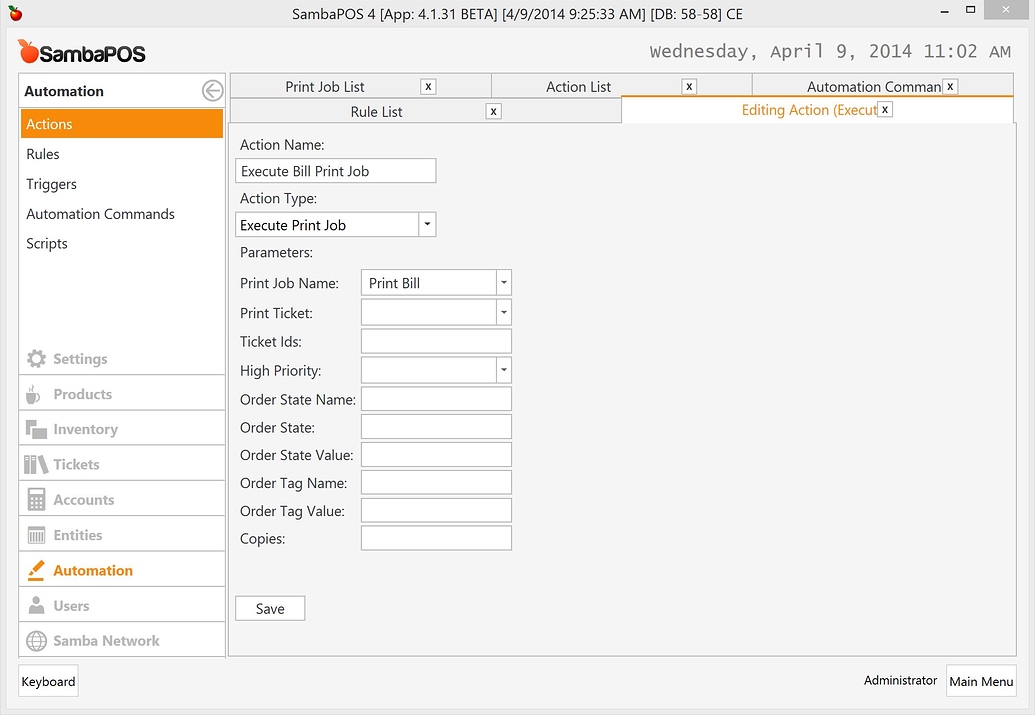Open the Inventory section icon
The image size is (1035, 715).
click(37, 428)
